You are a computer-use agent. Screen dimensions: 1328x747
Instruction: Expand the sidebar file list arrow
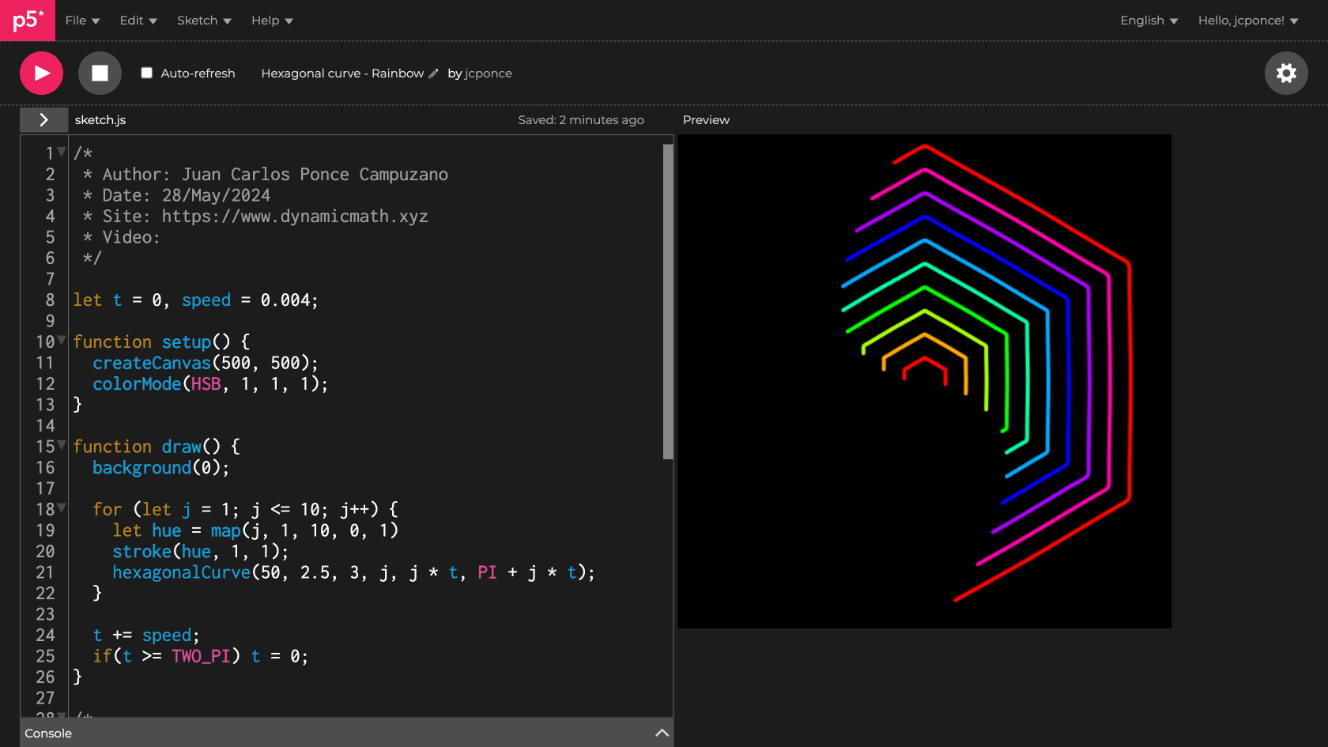(x=44, y=120)
